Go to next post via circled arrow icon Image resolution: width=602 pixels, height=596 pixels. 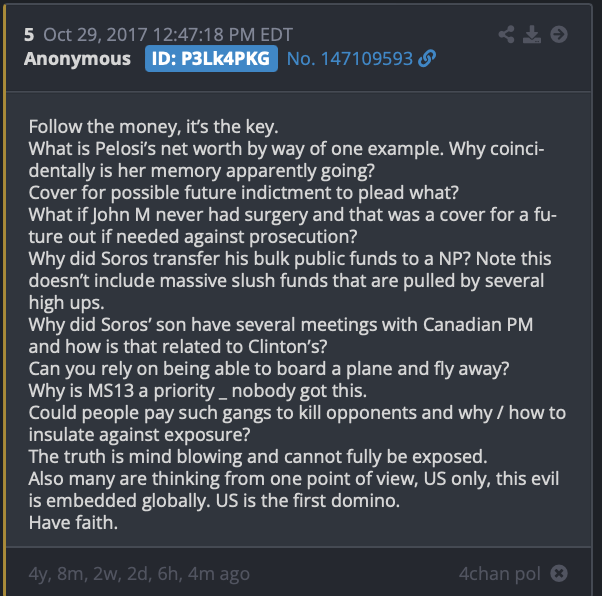tap(559, 35)
